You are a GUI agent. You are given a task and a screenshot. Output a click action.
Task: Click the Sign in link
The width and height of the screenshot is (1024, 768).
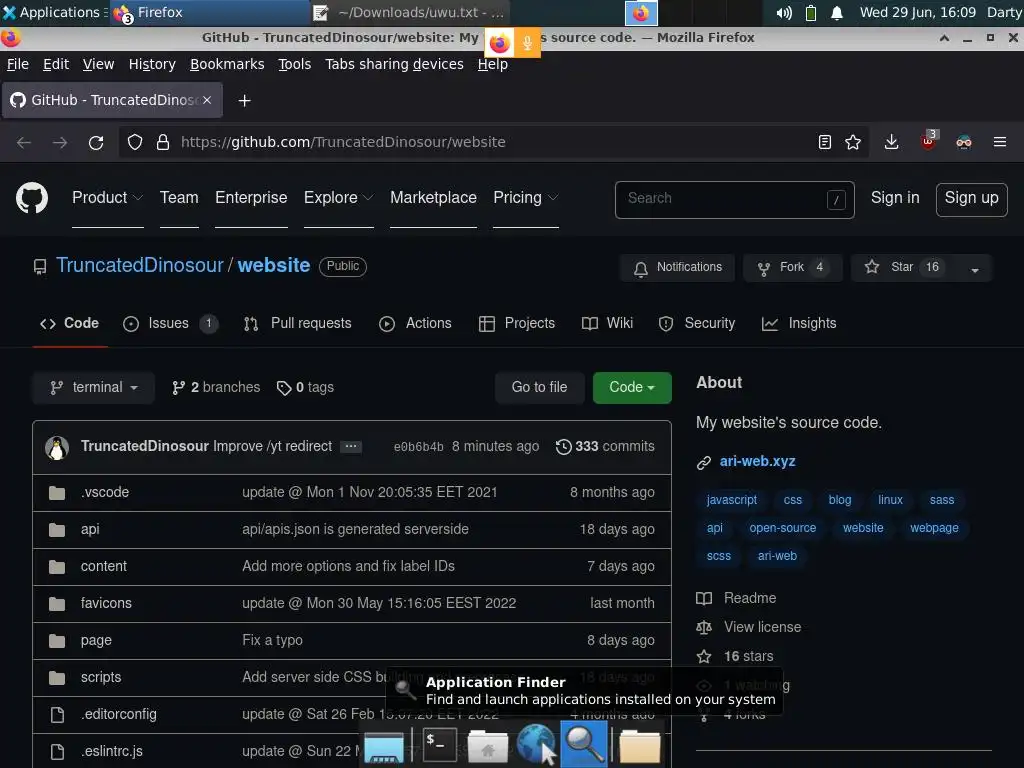895,198
